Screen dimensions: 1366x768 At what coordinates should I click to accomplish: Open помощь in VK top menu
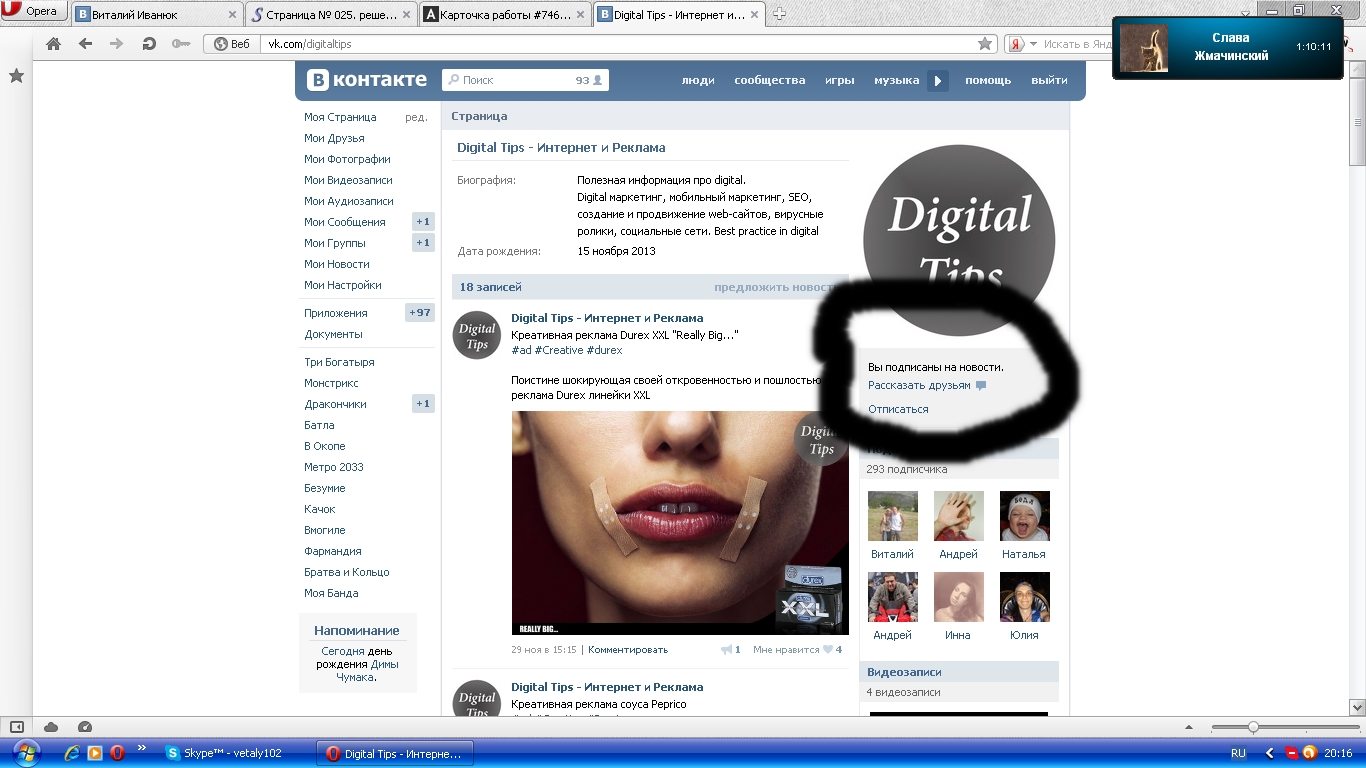(x=988, y=80)
